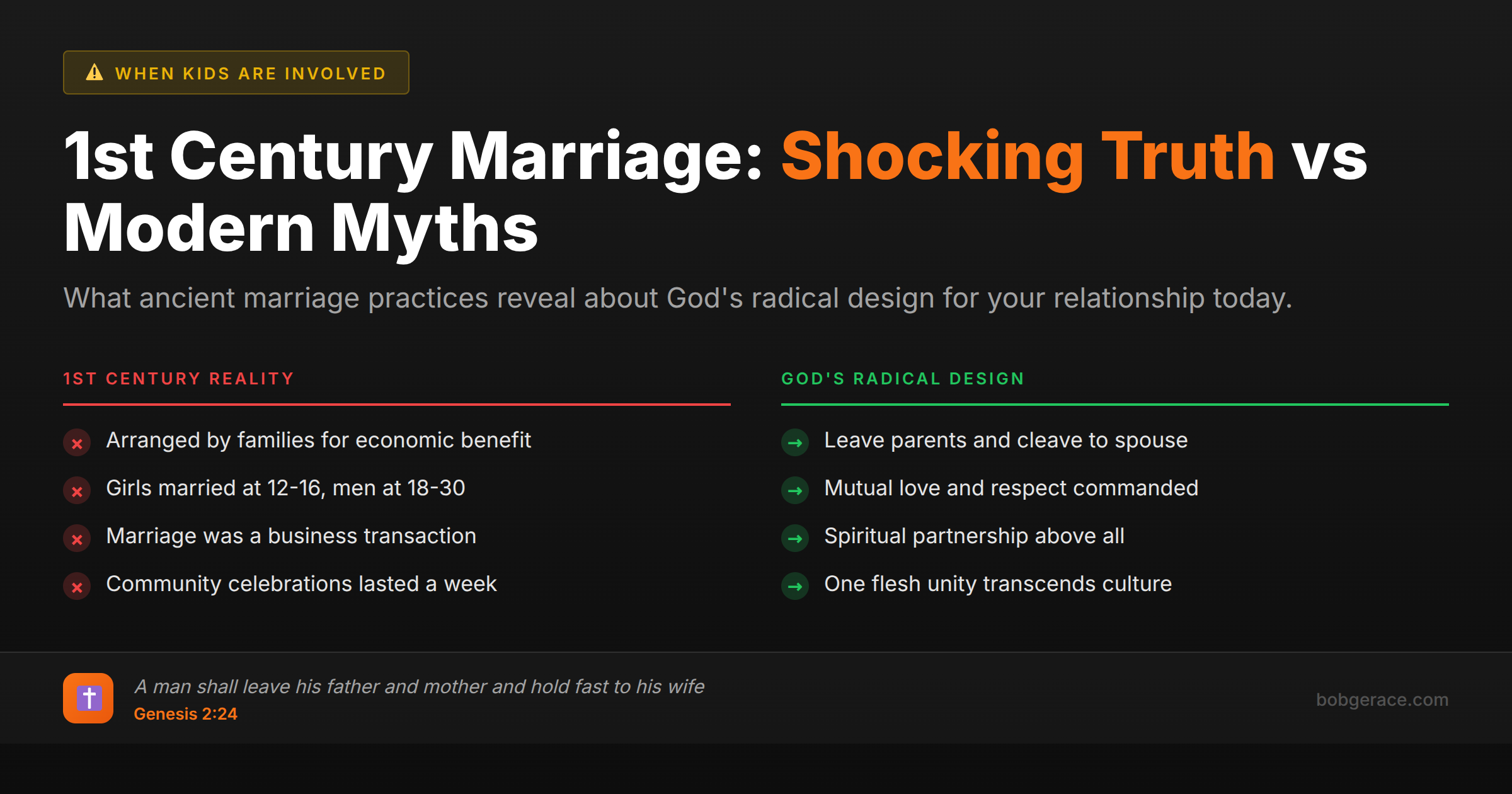This screenshot has height=794, width=1512.
Task: Open the 'Genesis 2:24' reference link
Action: click(x=186, y=714)
